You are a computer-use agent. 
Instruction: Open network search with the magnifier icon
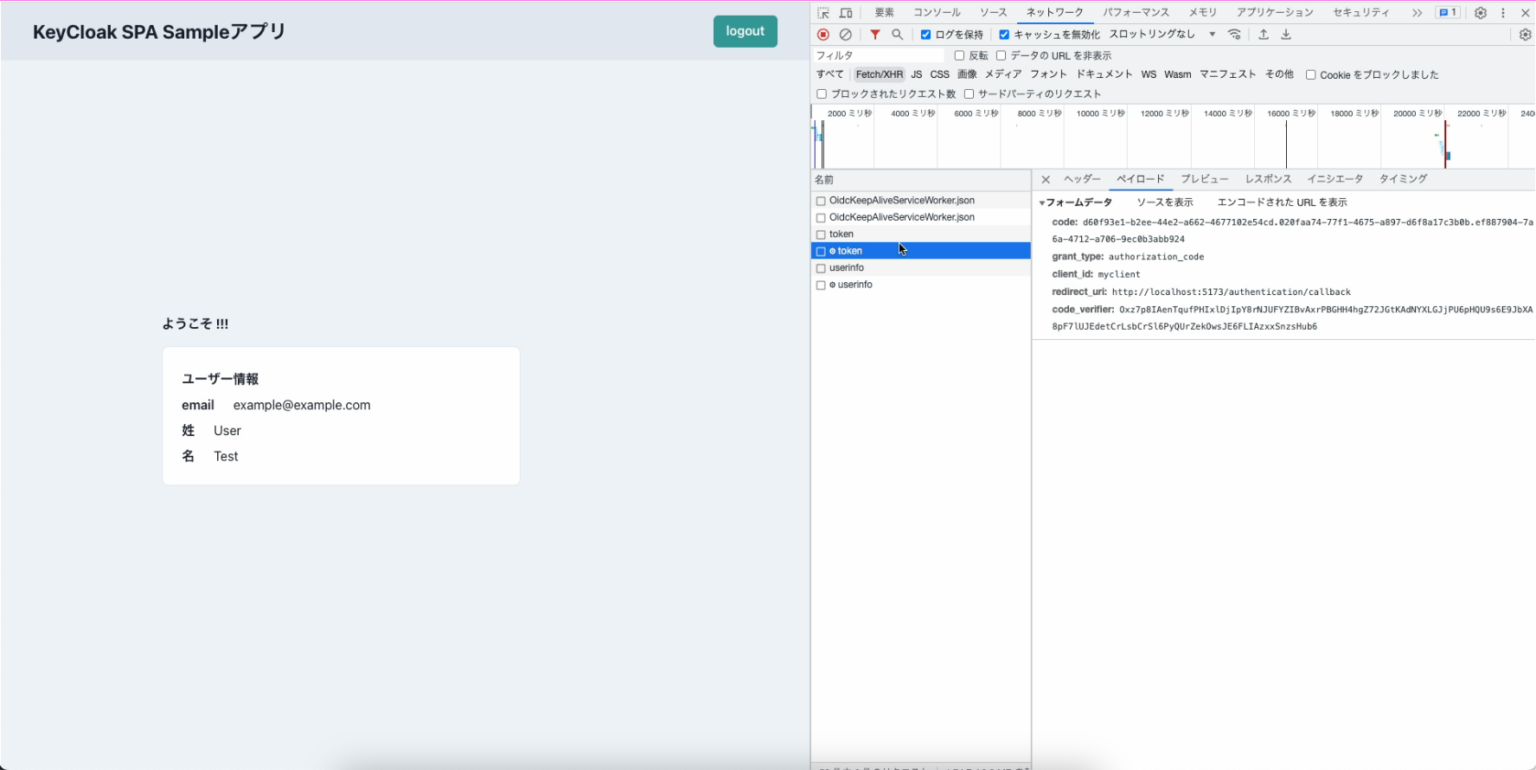pyautogui.click(x=897, y=34)
